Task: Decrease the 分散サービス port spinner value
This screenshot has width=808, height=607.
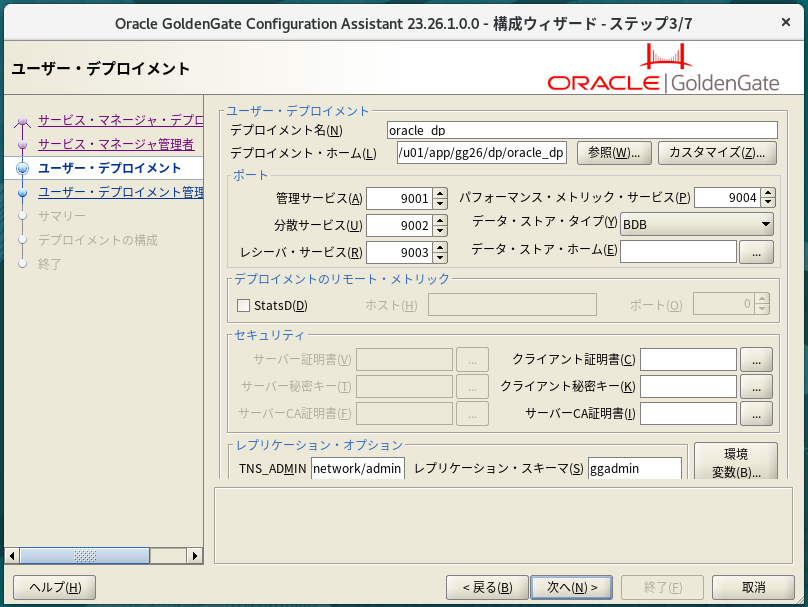Action: coord(439,230)
